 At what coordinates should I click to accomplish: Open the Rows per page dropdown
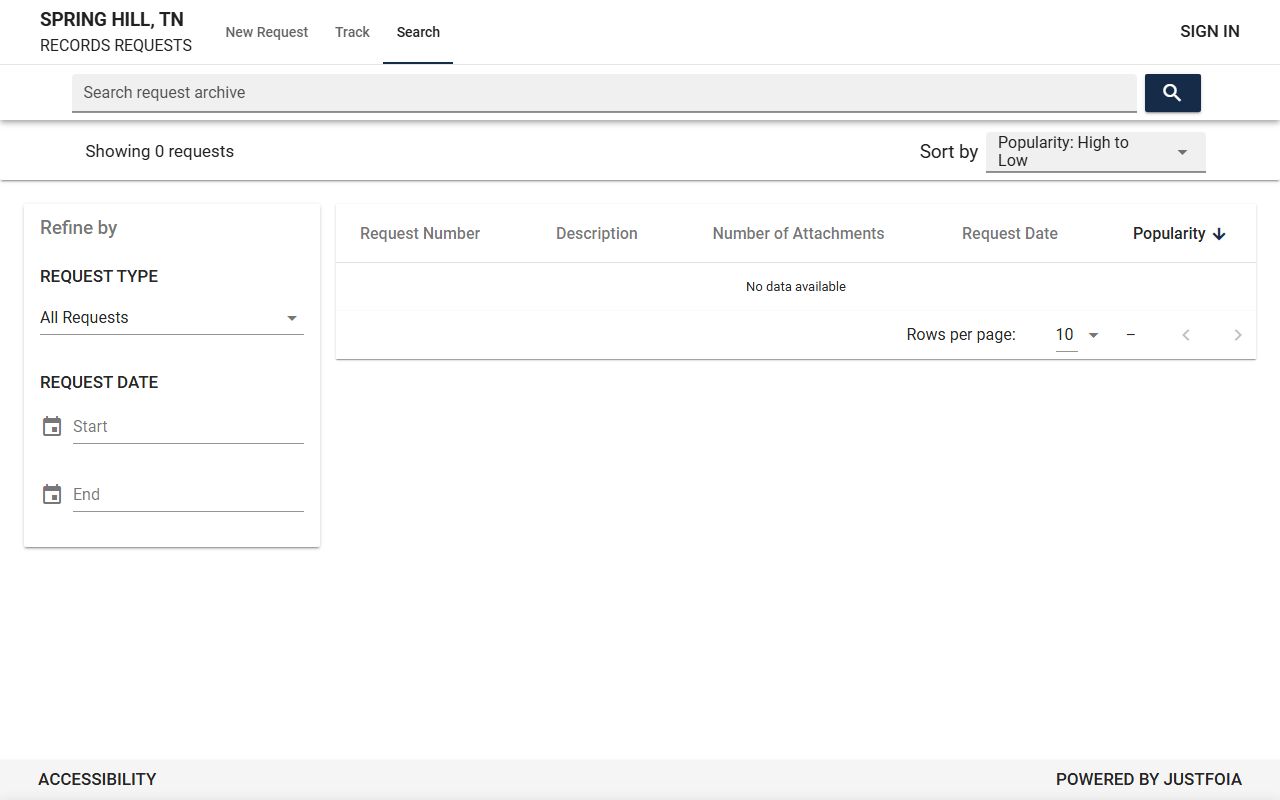coord(1077,335)
